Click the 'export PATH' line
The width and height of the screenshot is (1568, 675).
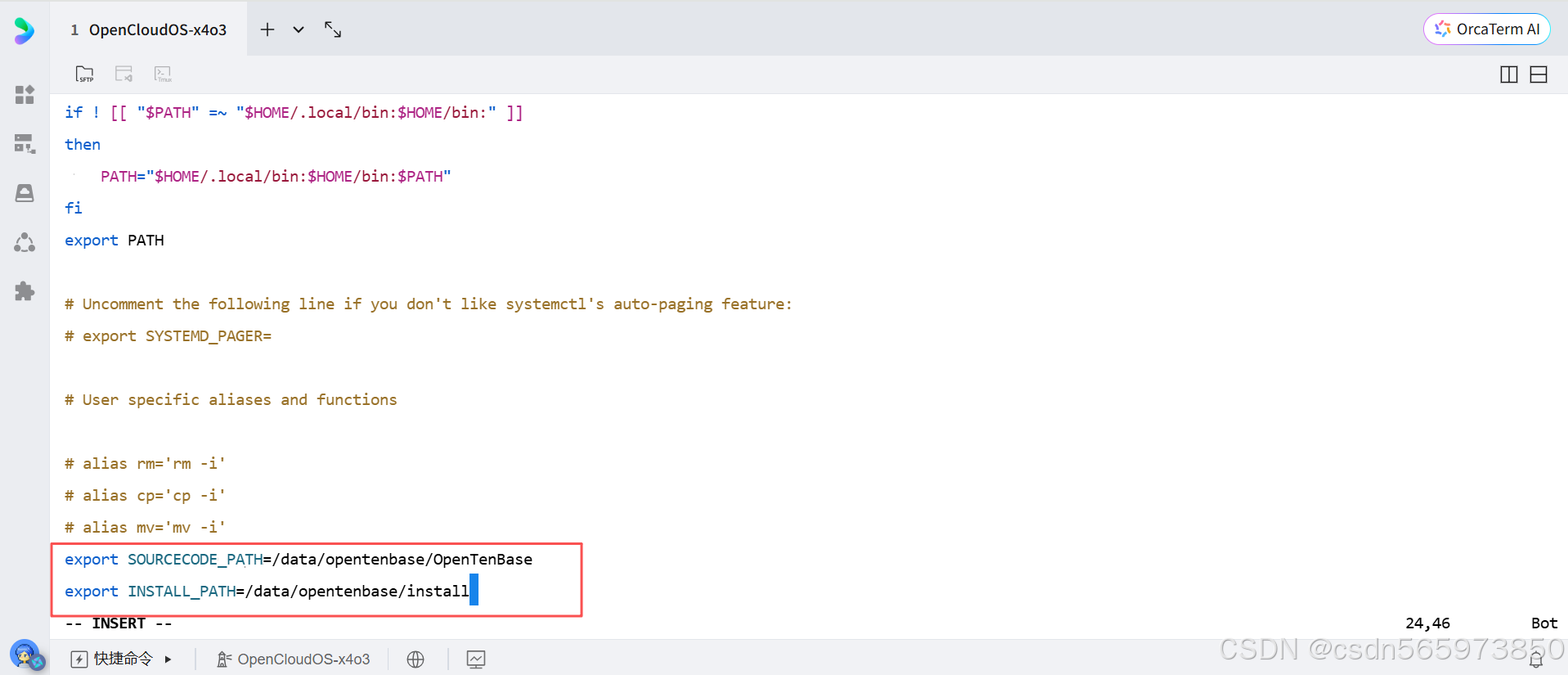point(115,241)
